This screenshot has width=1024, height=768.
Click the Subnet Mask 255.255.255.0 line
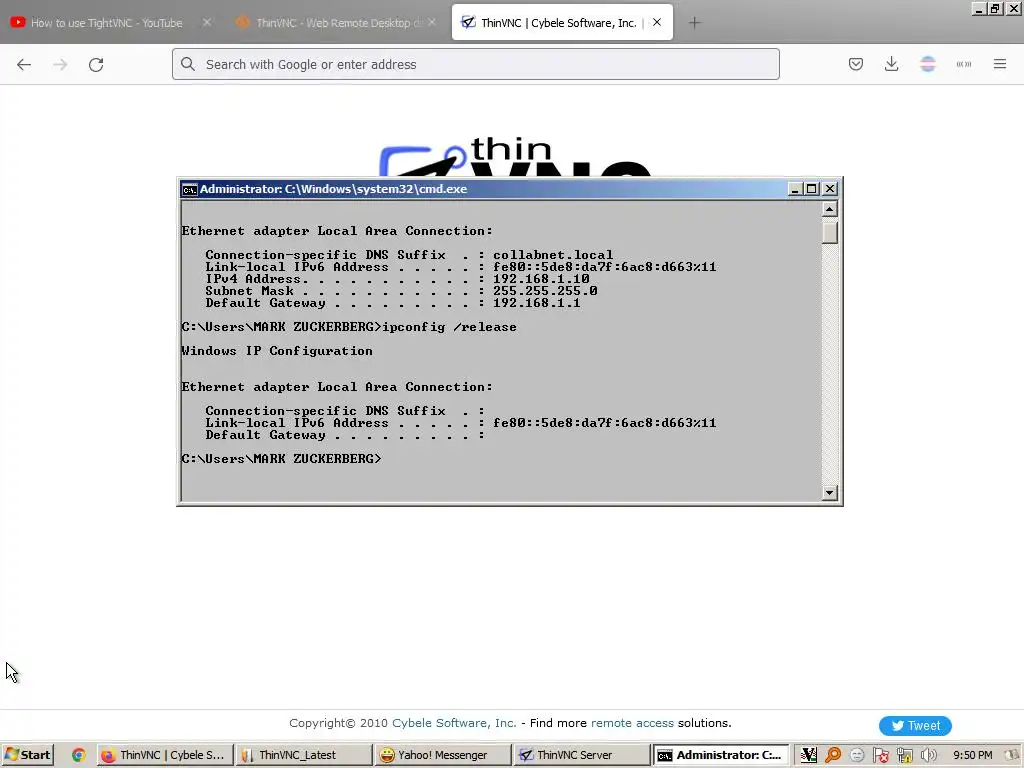pos(401,291)
